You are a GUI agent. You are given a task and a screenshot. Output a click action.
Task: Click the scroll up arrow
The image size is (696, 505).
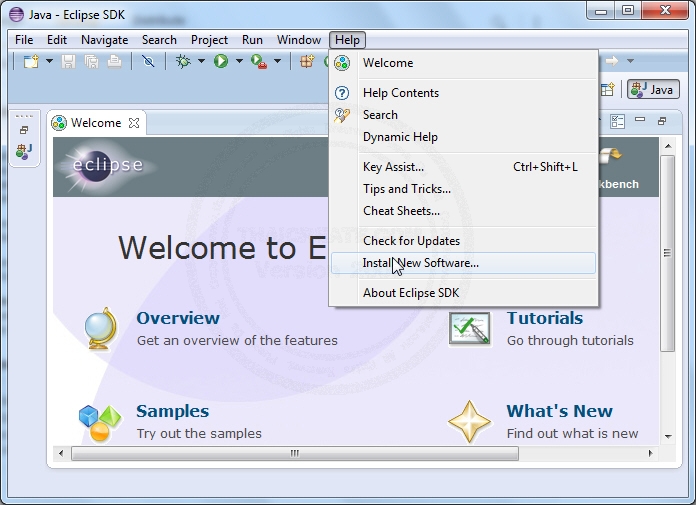(668, 146)
